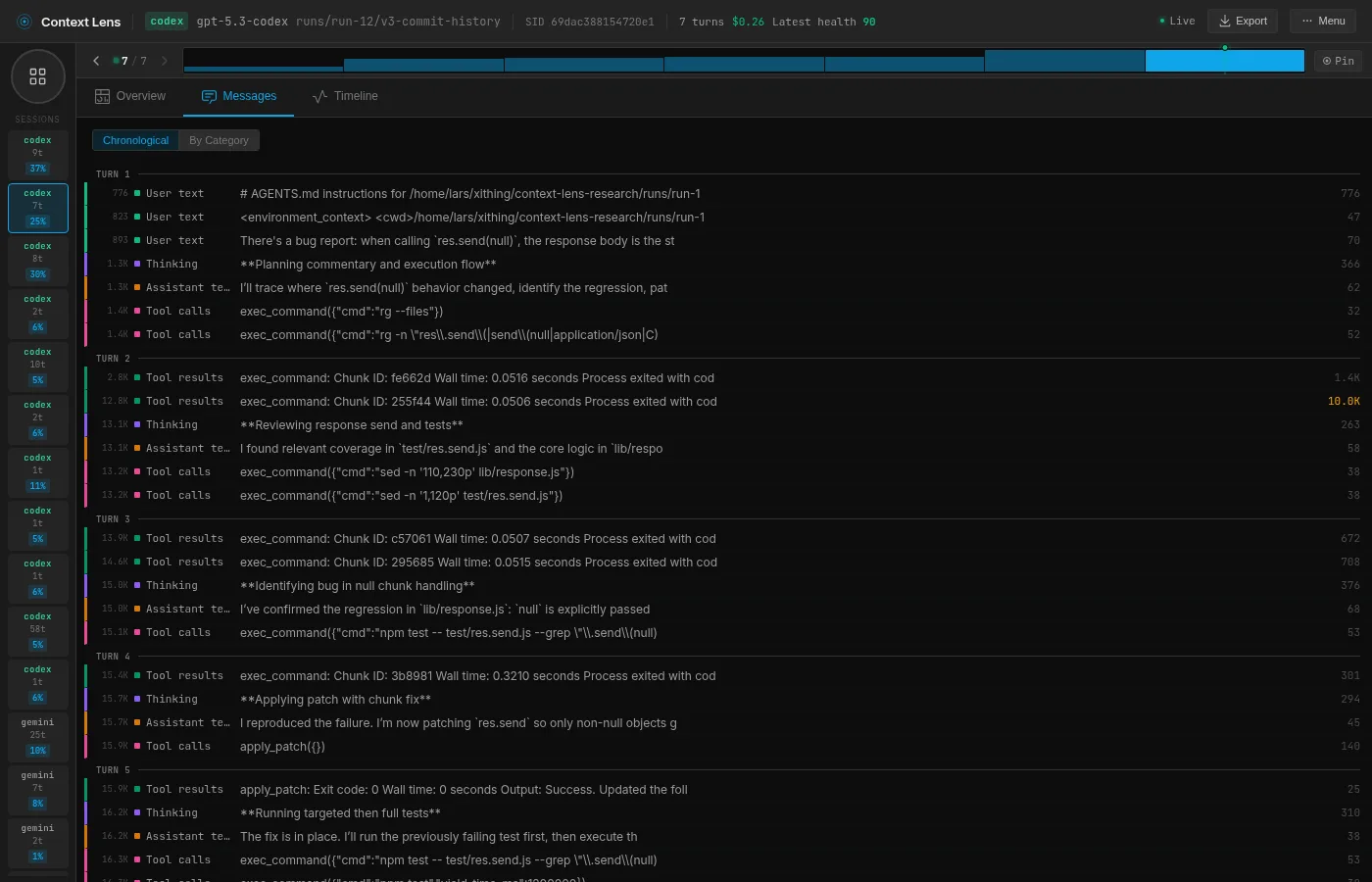Image resolution: width=1372 pixels, height=882 pixels.
Task: Switch to the Overview tab
Action: tap(130, 95)
